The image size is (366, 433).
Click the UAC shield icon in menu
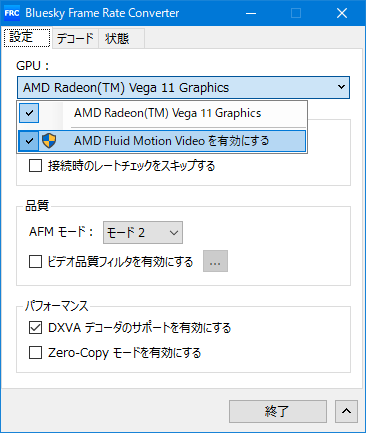coord(49,141)
